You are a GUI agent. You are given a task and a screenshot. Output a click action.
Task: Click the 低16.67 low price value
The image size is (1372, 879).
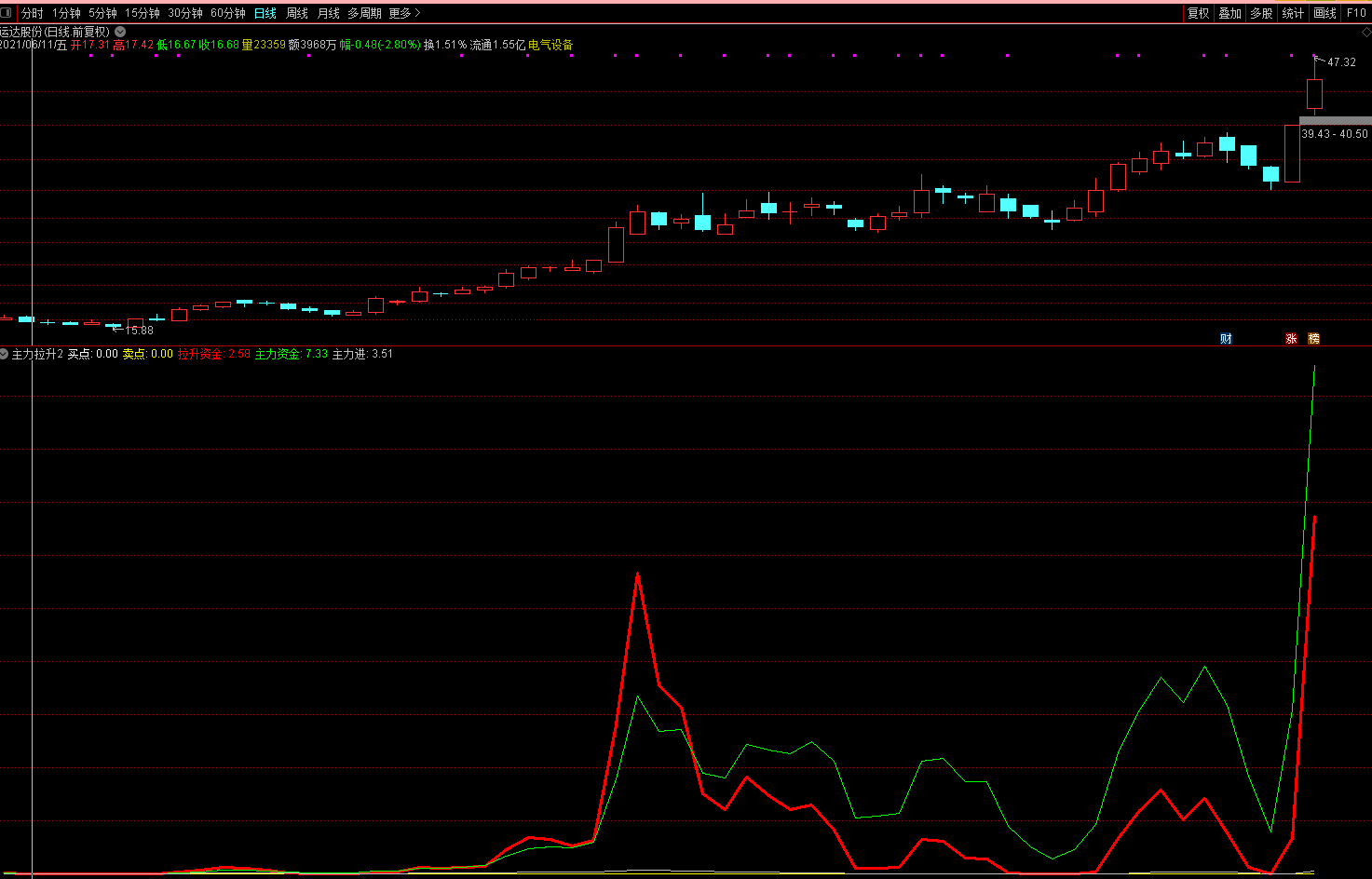coord(176,45)
